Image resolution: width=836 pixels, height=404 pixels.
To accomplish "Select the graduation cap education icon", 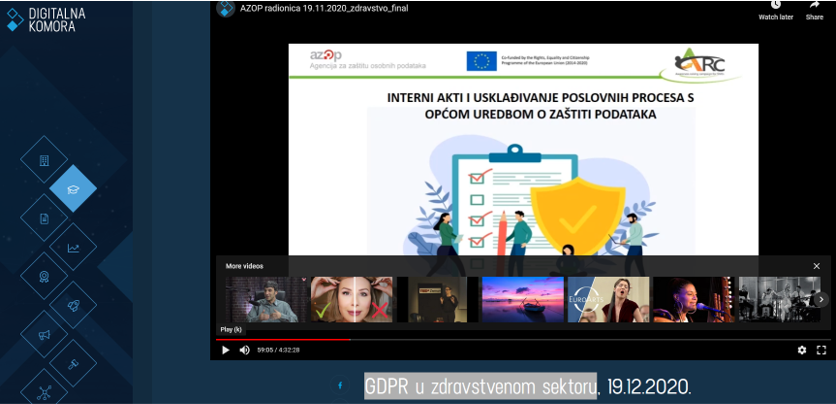I will [73, 189].
